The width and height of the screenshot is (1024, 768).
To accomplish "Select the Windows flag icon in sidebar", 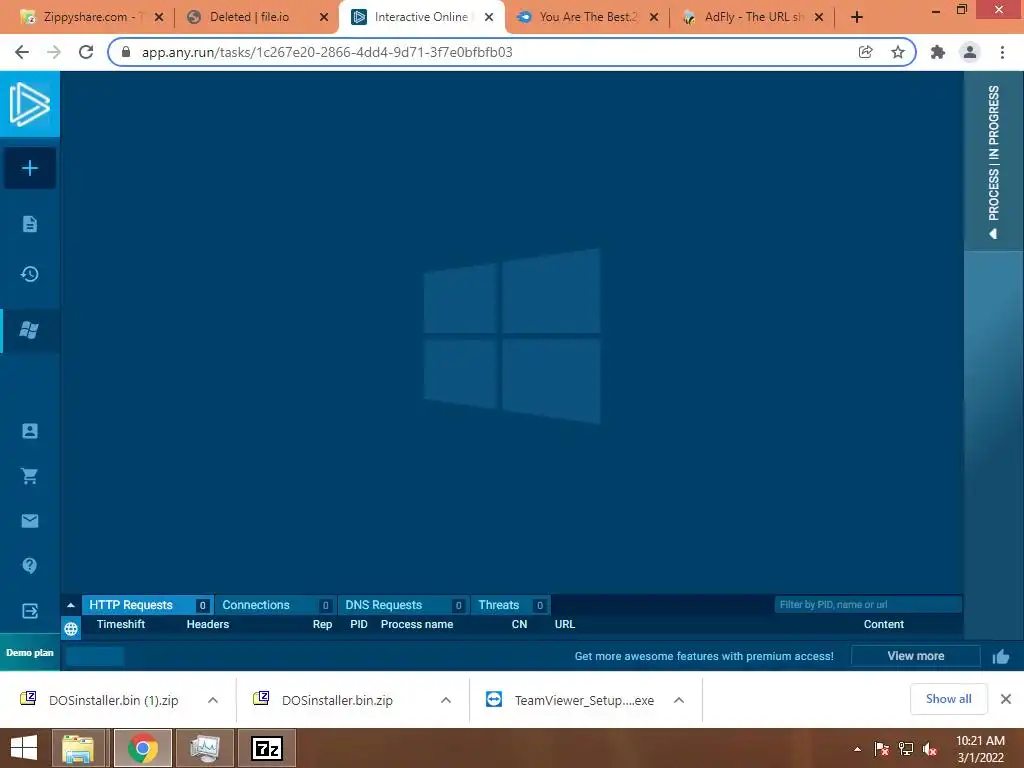I will tap(29, 330).
